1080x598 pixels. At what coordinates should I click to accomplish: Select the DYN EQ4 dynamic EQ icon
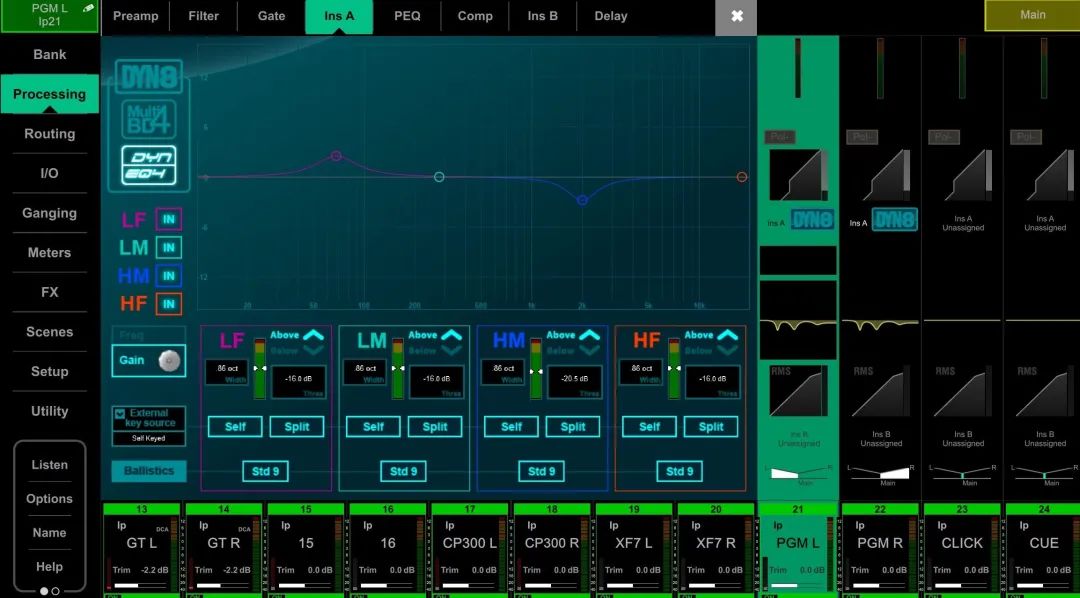point(148,164)
